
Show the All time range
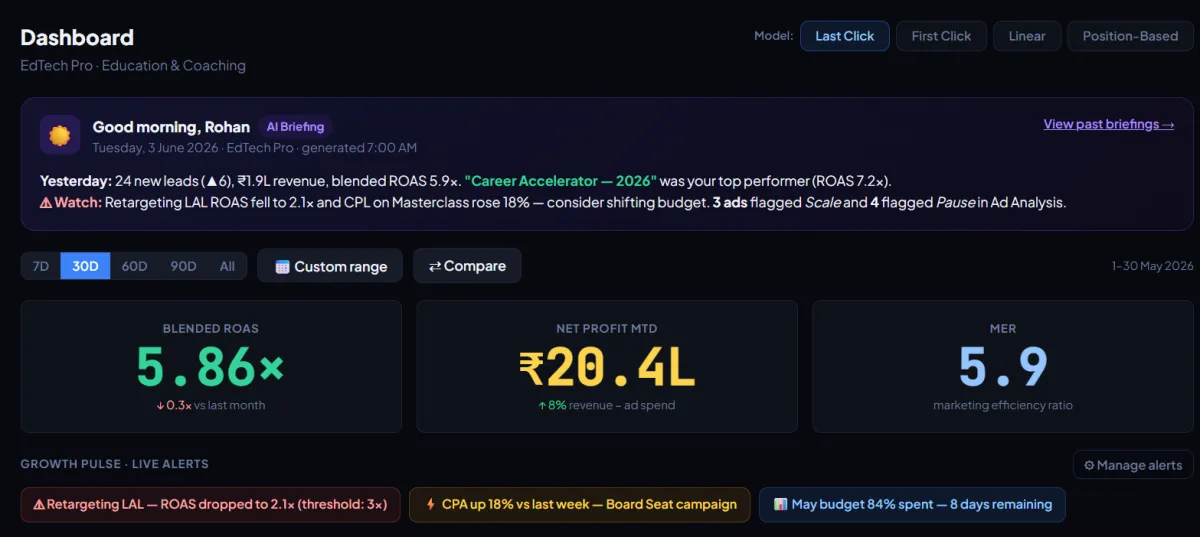(227, 266)
